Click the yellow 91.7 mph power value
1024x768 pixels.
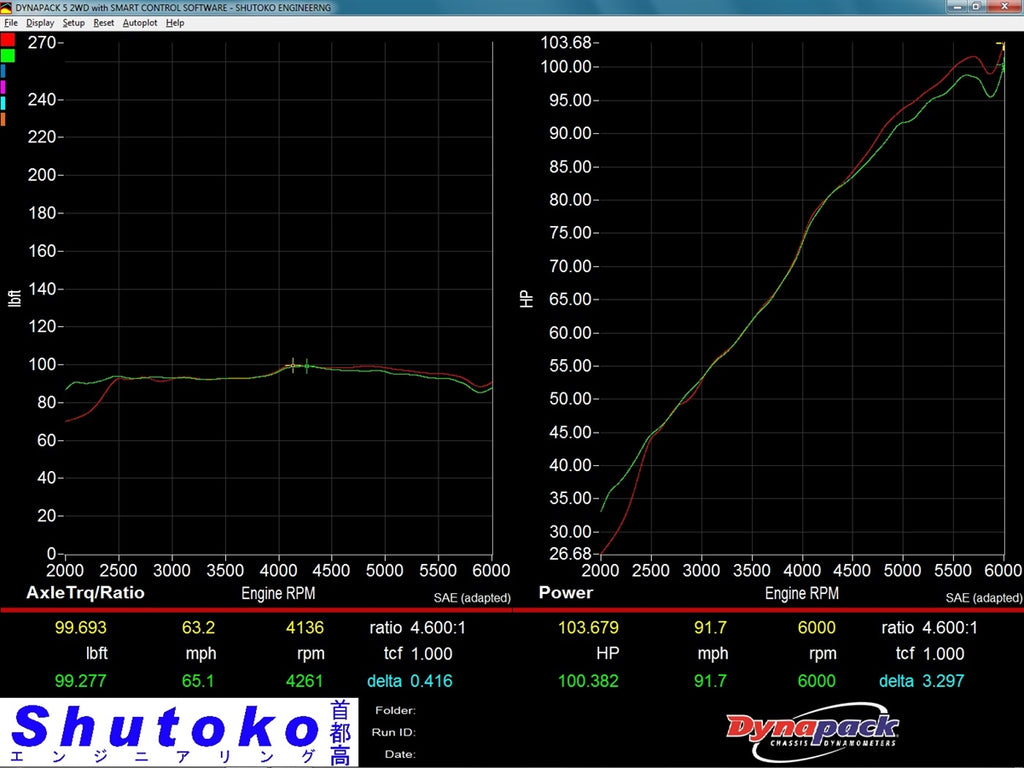click(x=710, y=628)
